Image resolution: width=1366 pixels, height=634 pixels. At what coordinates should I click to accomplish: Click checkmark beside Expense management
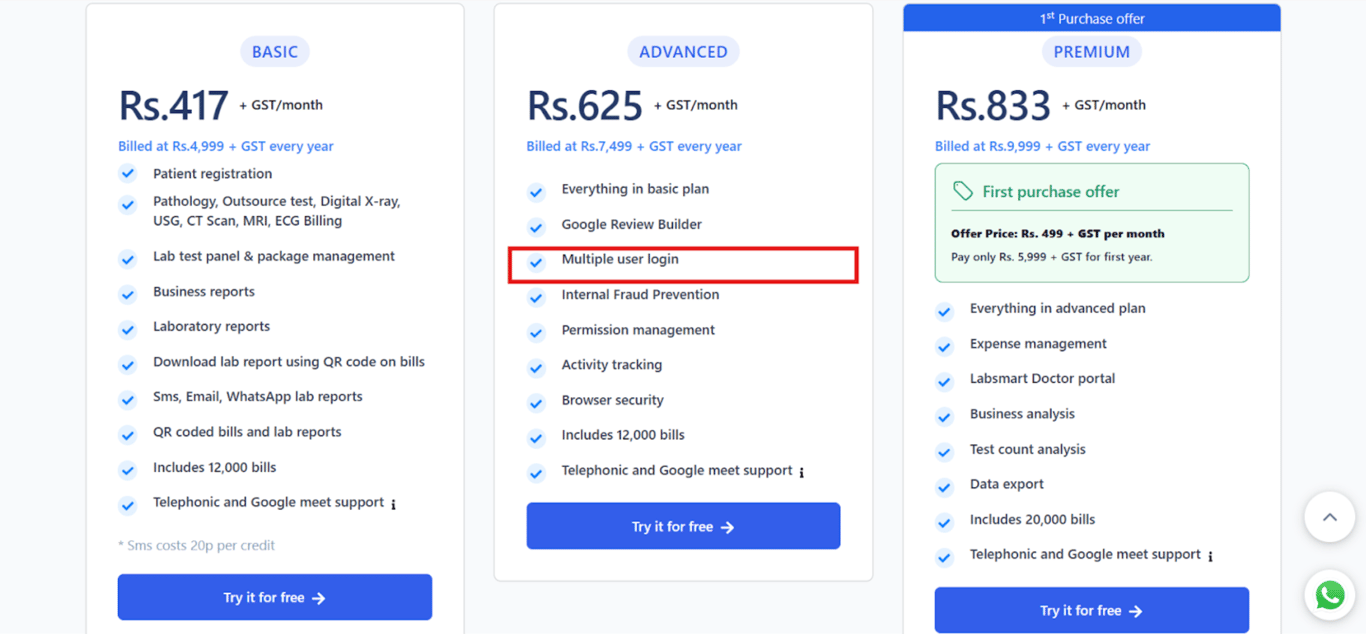click(945, 345)
